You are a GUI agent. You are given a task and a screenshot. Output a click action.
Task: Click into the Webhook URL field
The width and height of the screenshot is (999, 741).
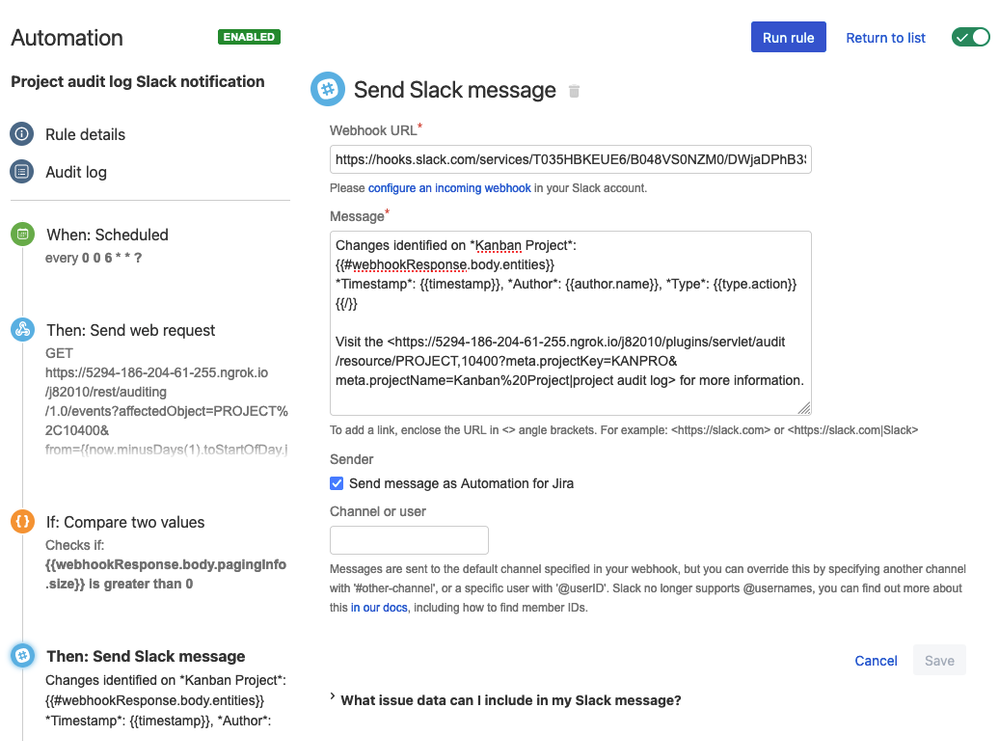569,159
